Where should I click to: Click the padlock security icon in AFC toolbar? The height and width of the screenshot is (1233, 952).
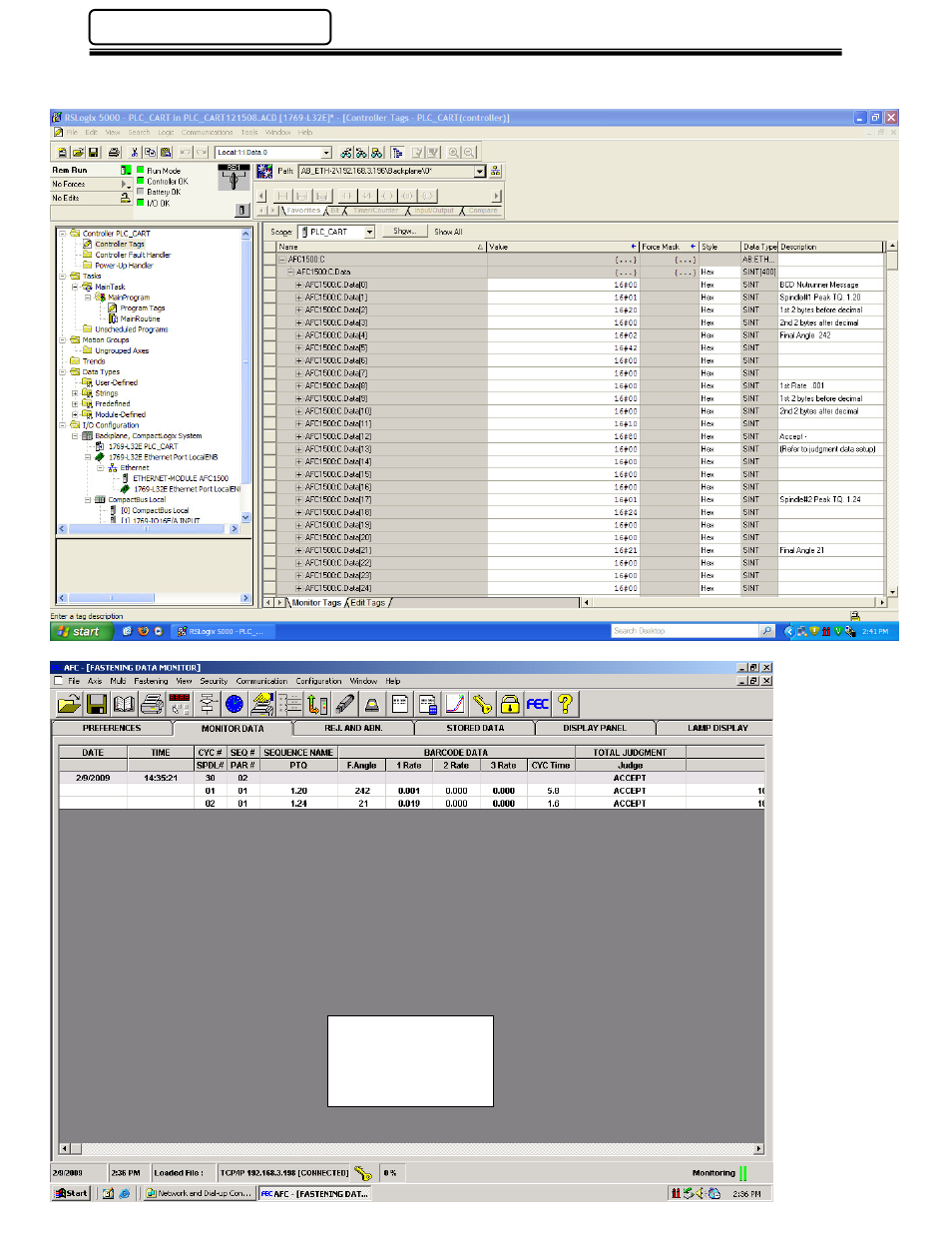click(508, 704)
